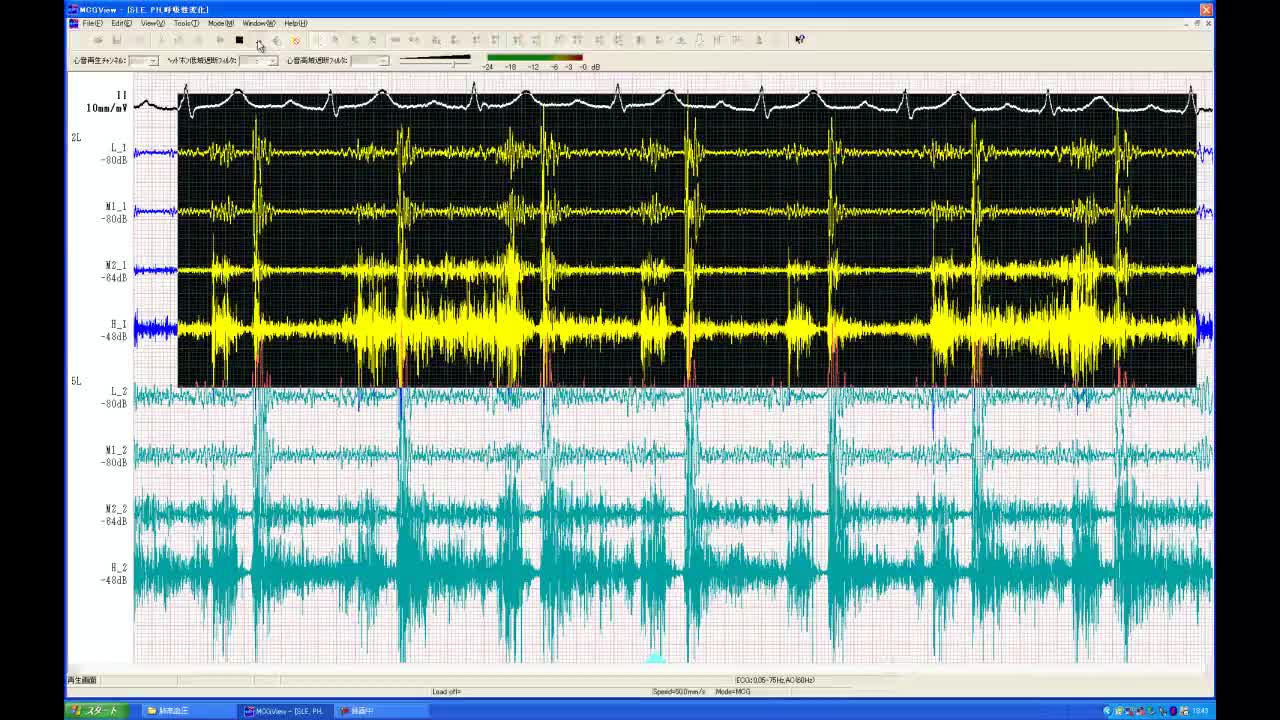
Task: Stop playback with the black square button
Action: pos(239,40)
